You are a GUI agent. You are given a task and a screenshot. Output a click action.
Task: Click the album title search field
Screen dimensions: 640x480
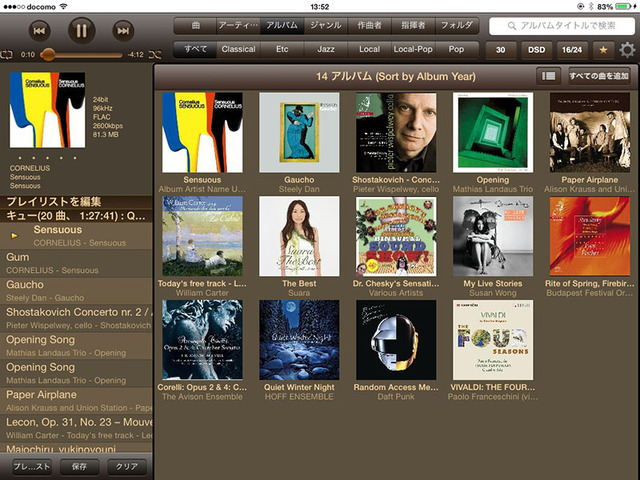(560, 26)
